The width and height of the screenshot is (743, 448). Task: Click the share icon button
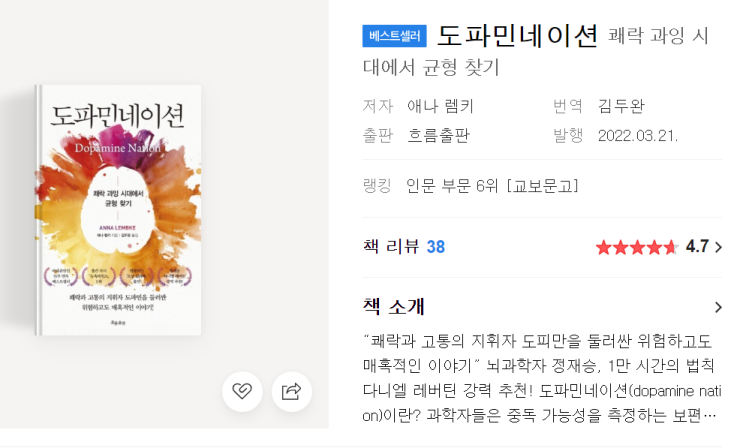tap(291, 391)
